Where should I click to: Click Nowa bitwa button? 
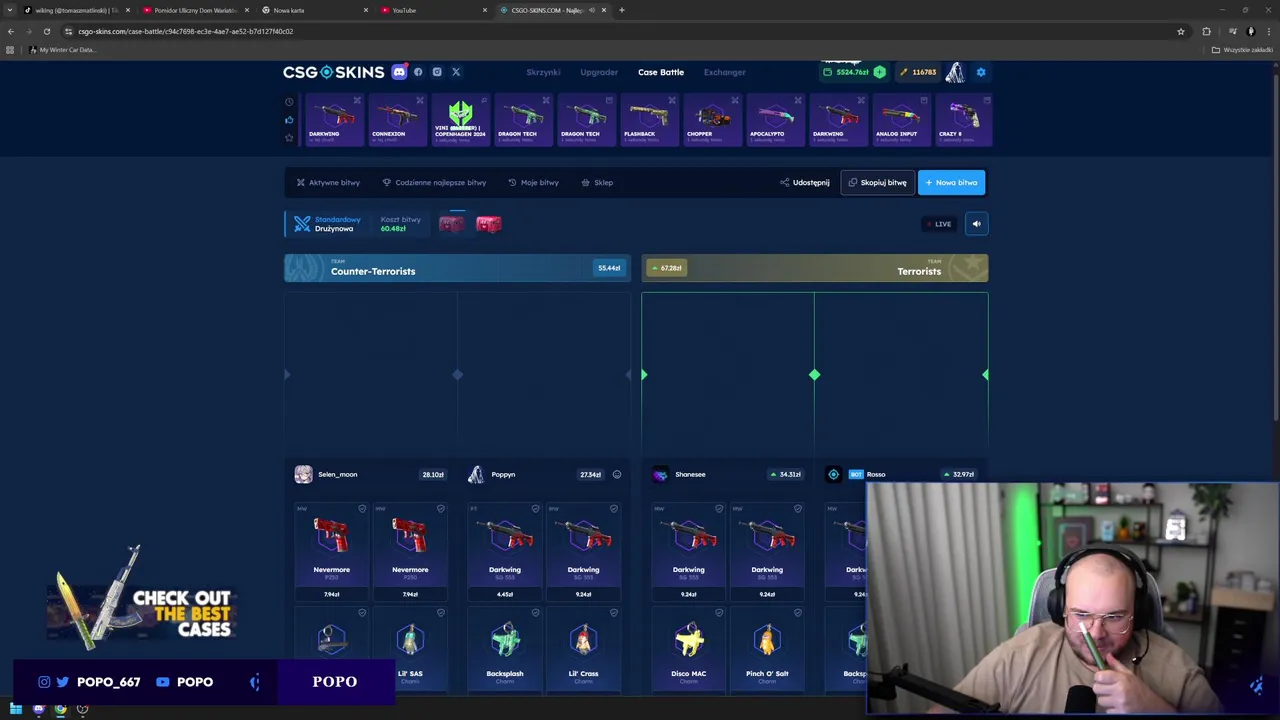point(951,183)
